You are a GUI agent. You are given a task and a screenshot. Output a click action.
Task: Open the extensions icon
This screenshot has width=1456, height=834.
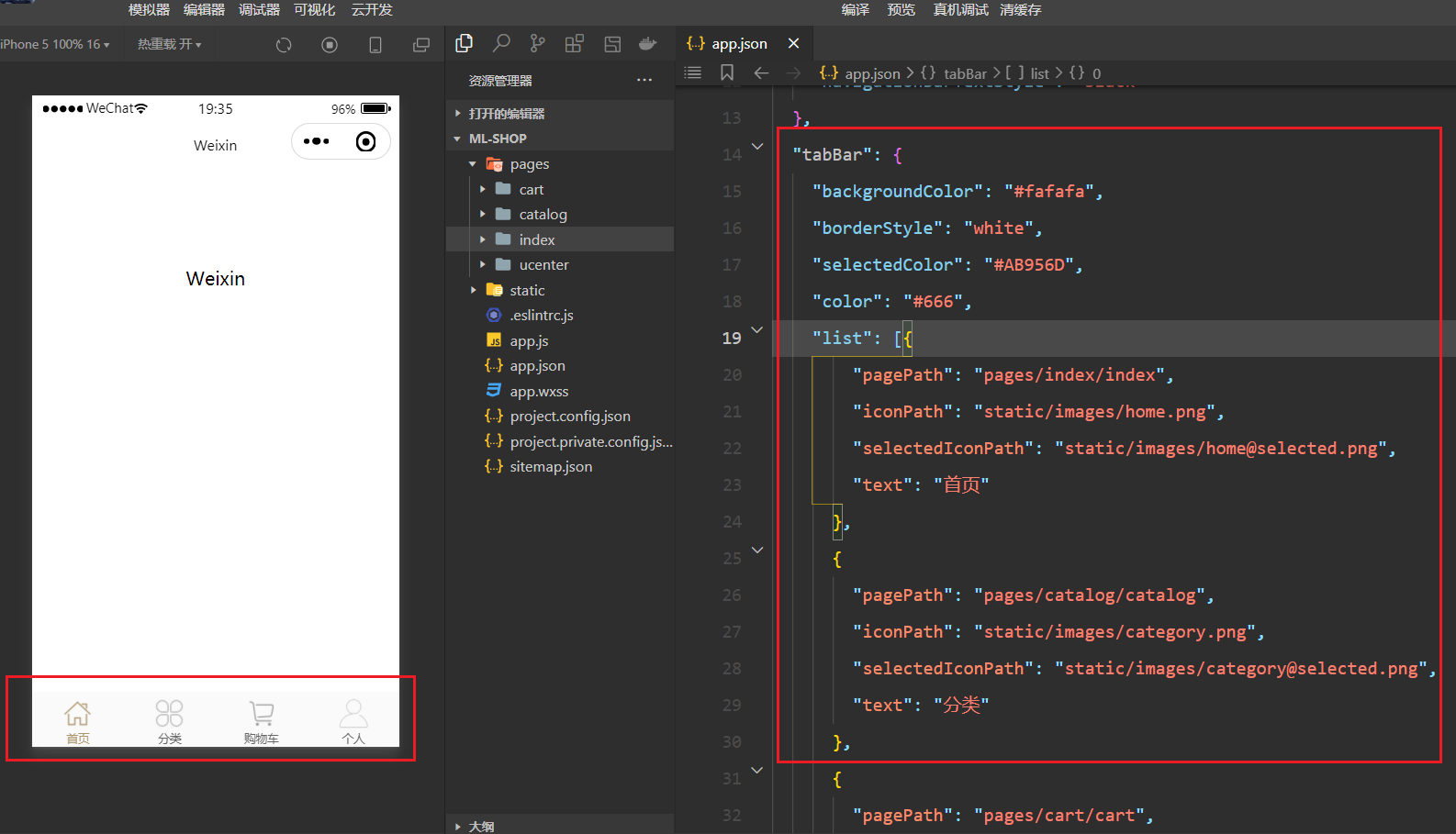pos(575,43)
